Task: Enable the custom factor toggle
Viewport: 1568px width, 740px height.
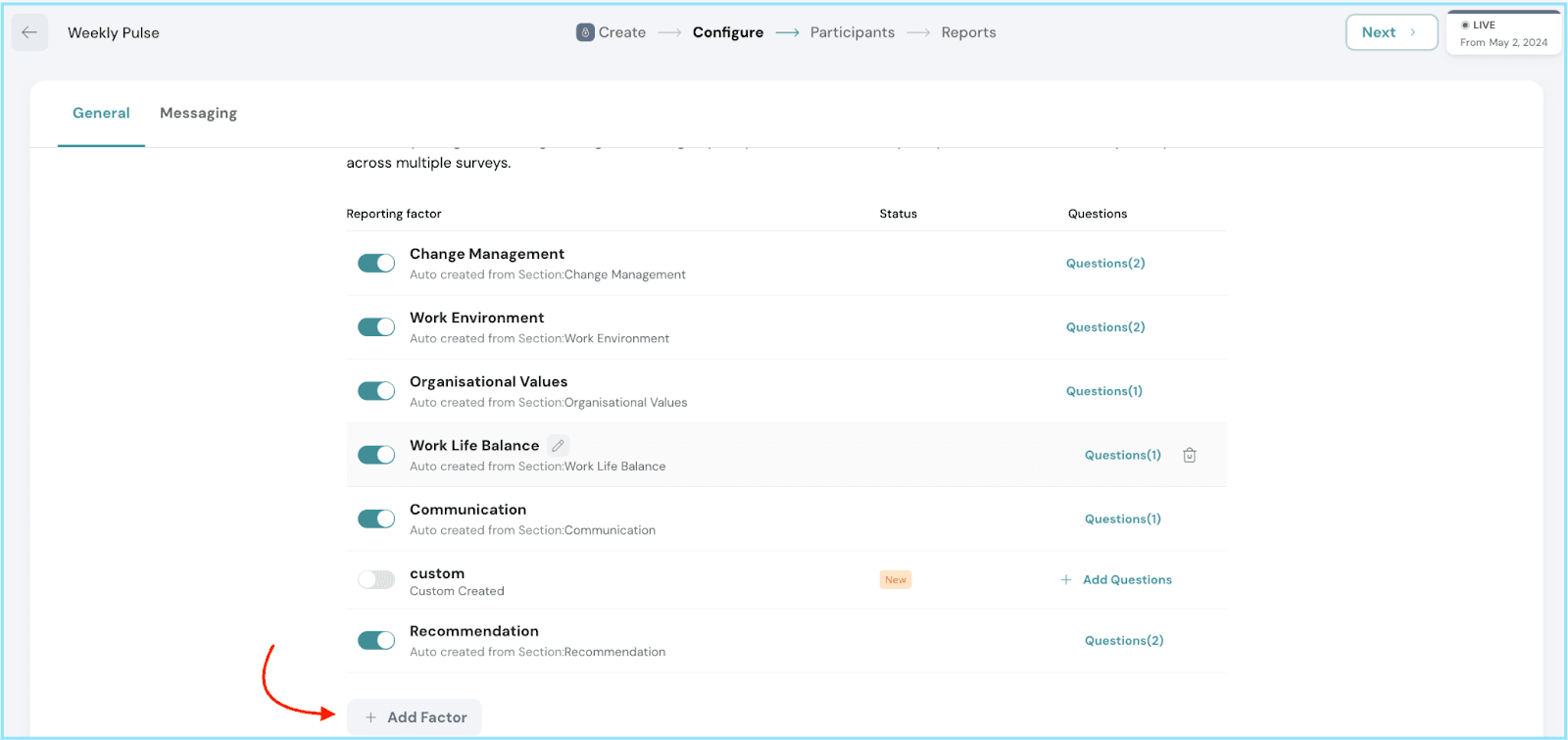Action: point(376,579)
